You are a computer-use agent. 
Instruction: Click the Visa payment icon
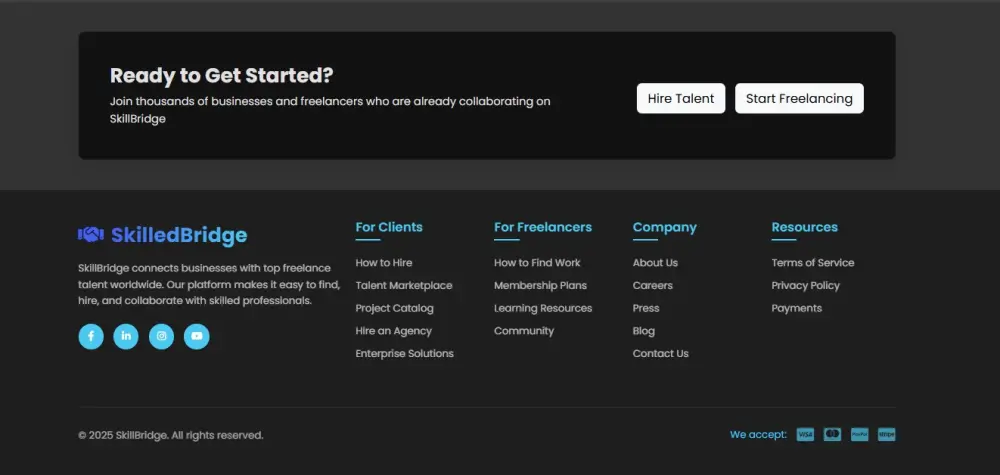805,435
